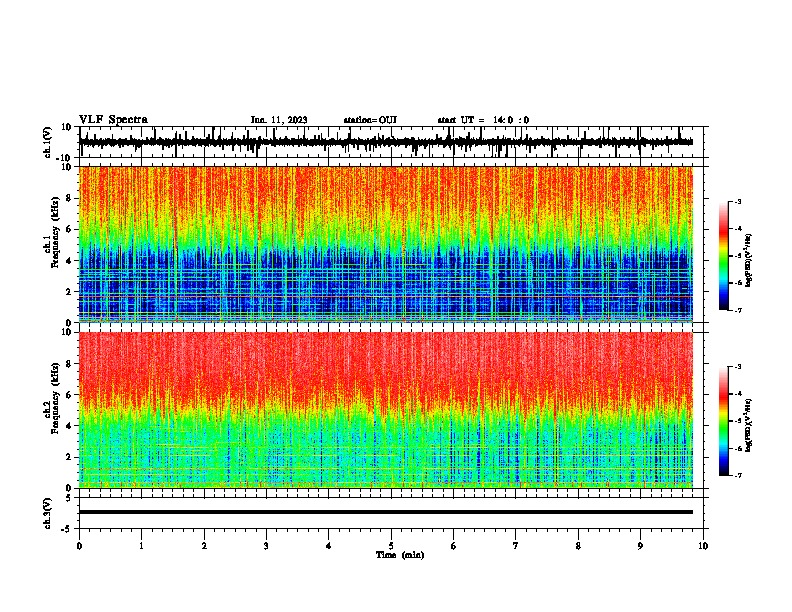
Task: Click the time axis tick label "4"
Action: (x=329, y=546)
